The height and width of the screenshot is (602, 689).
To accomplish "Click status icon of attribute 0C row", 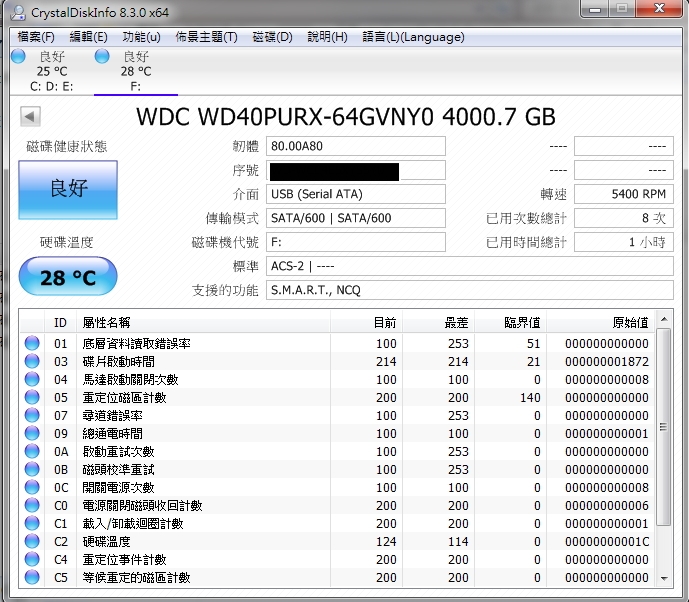I will 32,487.
